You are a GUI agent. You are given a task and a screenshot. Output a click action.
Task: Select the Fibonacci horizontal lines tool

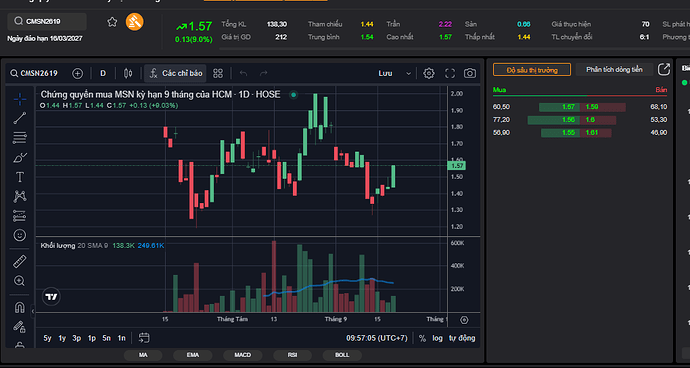(20, 138)
